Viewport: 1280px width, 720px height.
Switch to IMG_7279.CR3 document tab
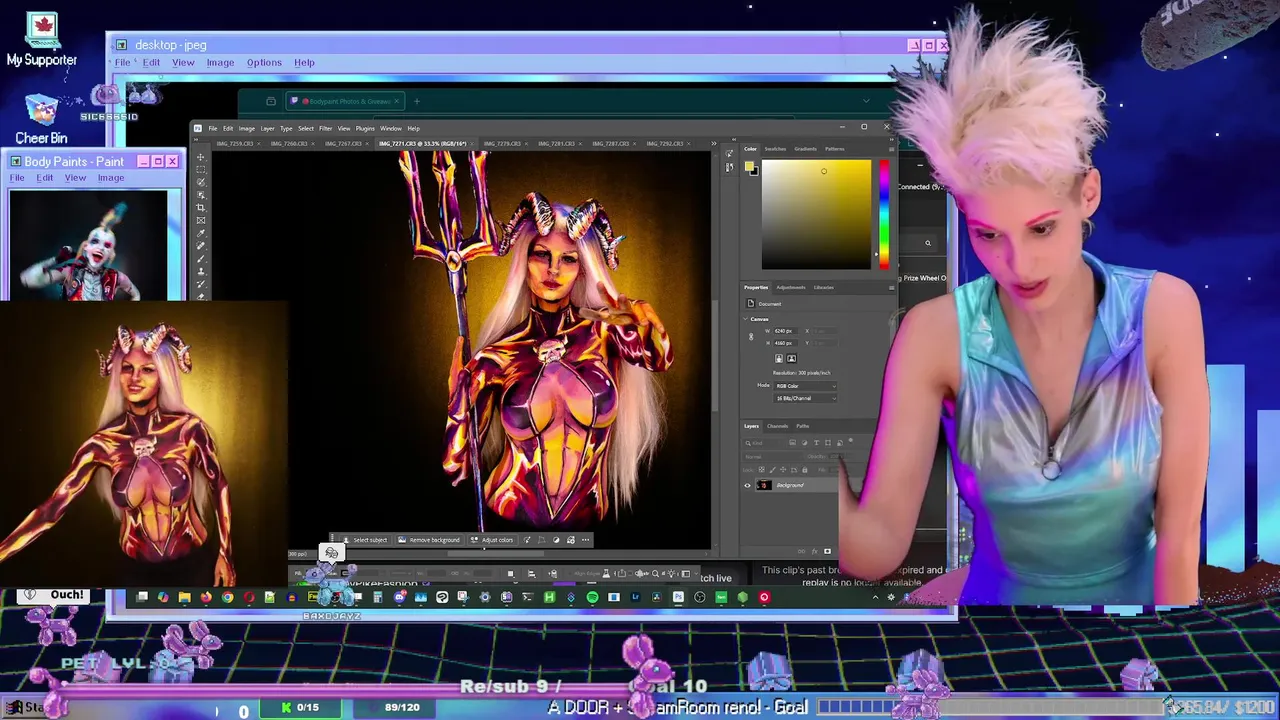coord(502,144)
